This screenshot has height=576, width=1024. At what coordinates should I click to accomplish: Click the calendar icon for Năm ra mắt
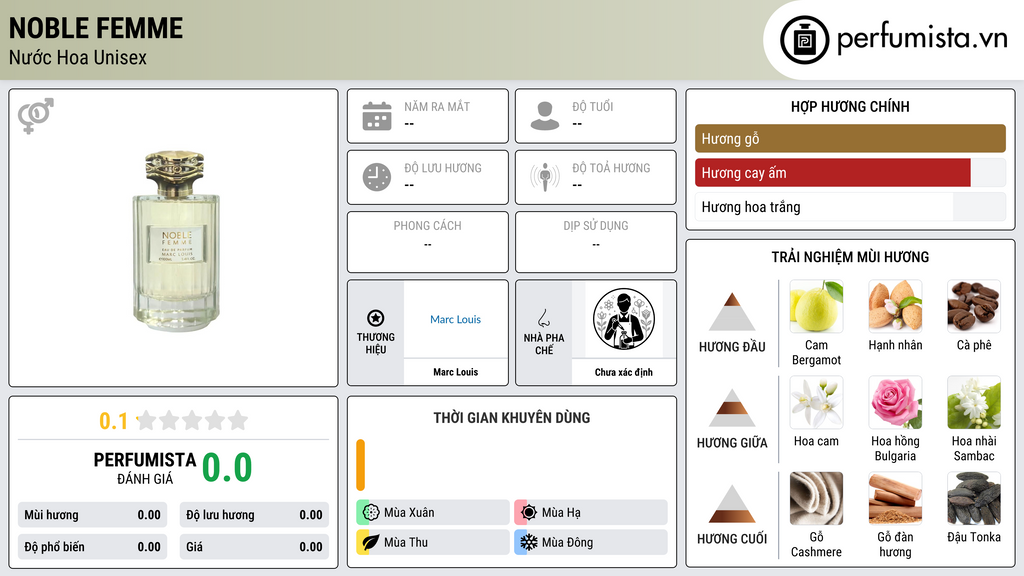click(377, 116)
